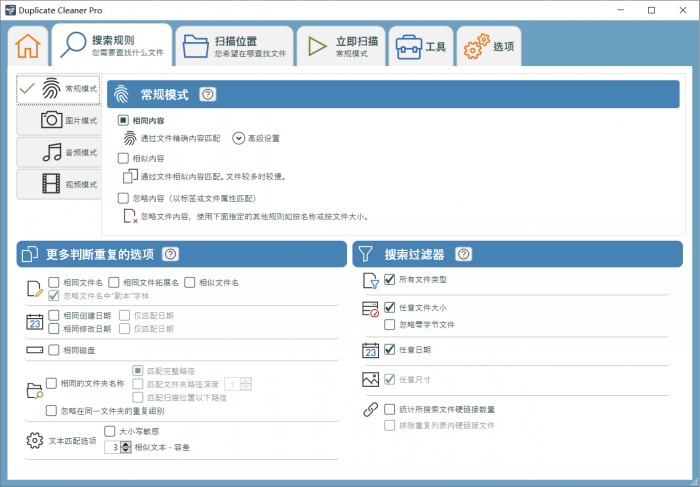Select 常规模式 in the mode sidebar
The width and height of the screenshot is (700, 487).
point(59,89)
